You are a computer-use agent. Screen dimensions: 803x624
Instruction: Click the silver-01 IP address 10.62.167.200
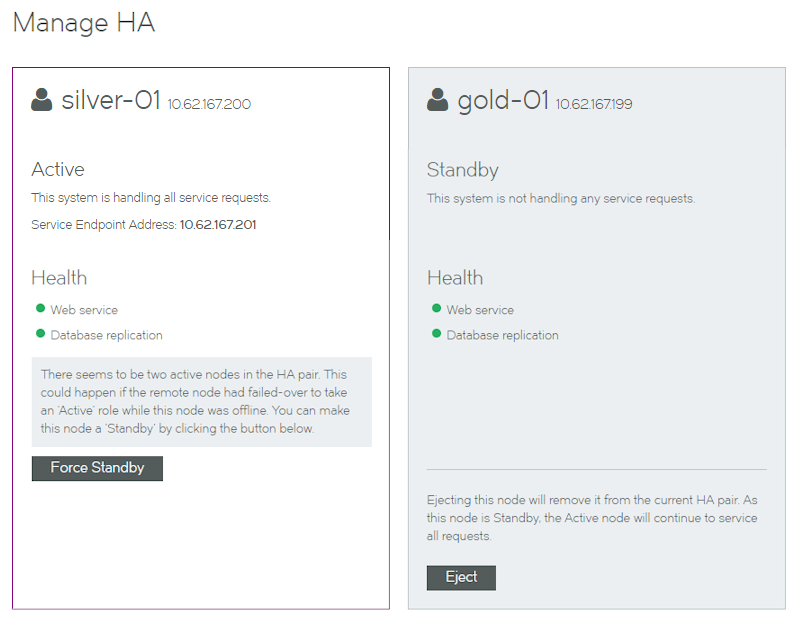(209, 104)
